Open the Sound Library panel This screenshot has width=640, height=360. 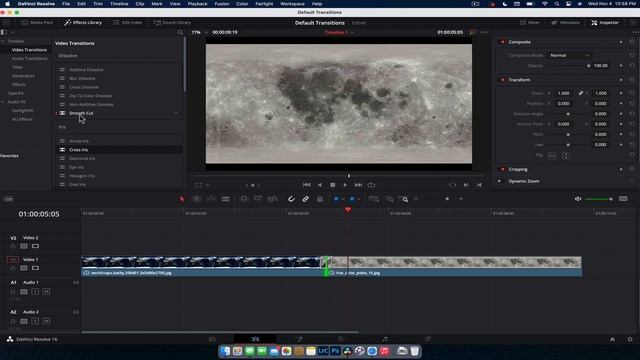tap(172, 22)
